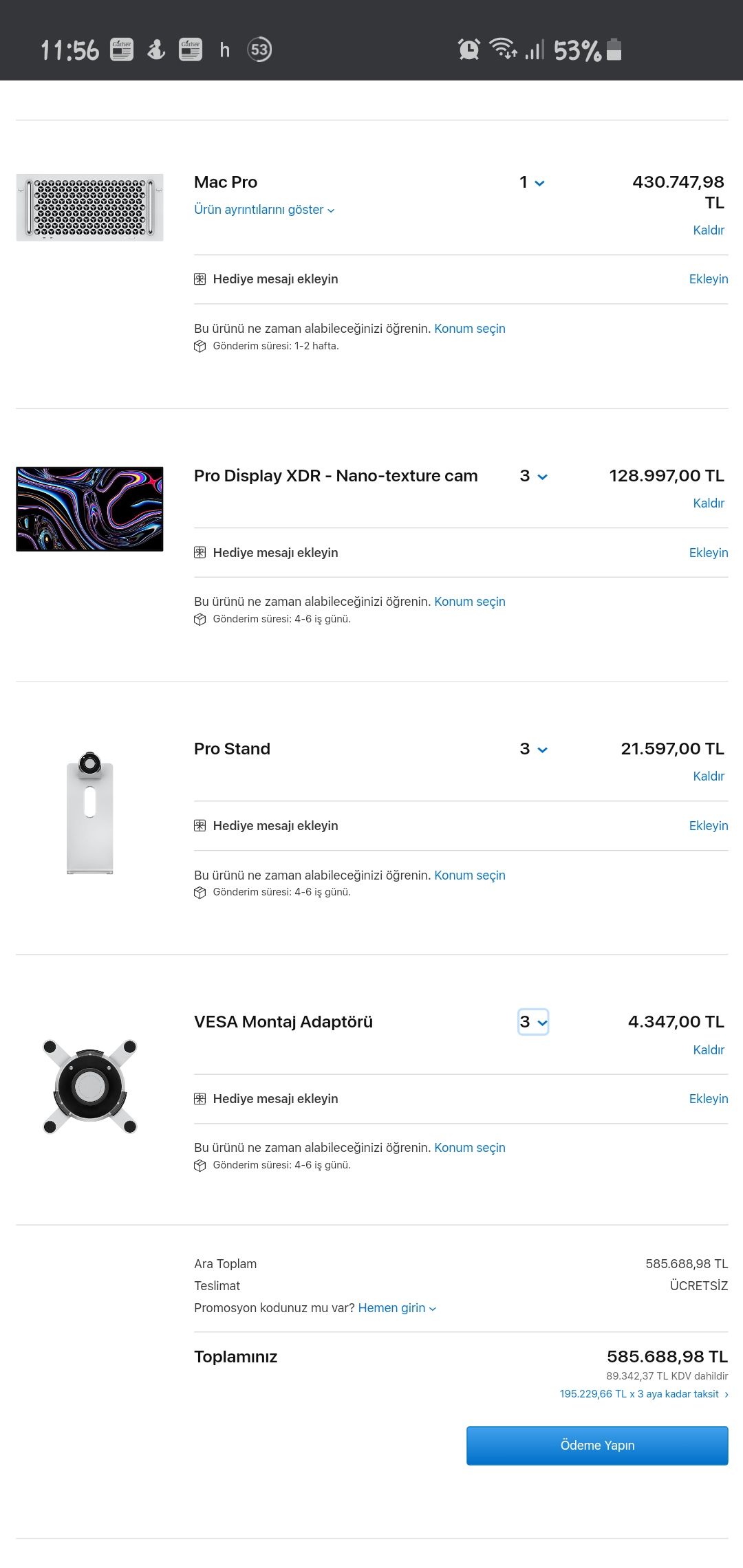Screen dimensions: 743x1568
Task: Tap the Wi-Fi status bar icon
Action: pyautogui.click(x=503, y=49)
